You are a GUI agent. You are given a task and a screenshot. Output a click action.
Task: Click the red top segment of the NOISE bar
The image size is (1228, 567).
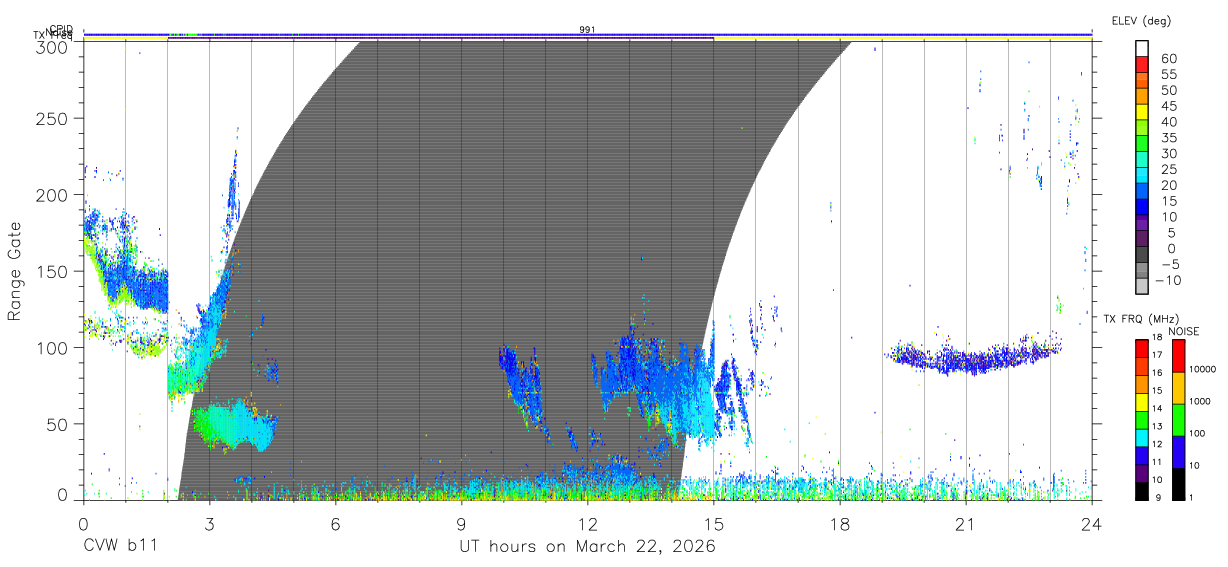(x=1178, y=355)
